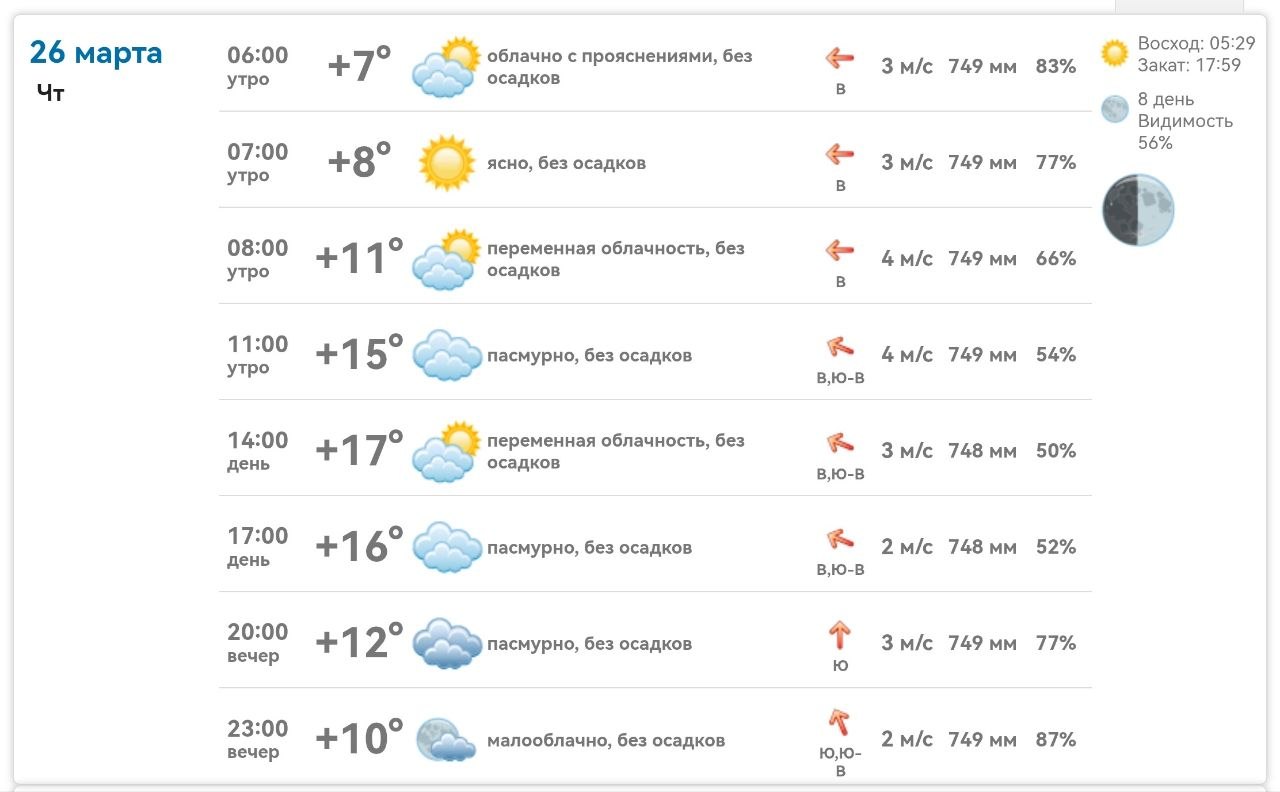Click the 748 мм pressure at 17:00
1280x792 pixels.
pos(982,547)
